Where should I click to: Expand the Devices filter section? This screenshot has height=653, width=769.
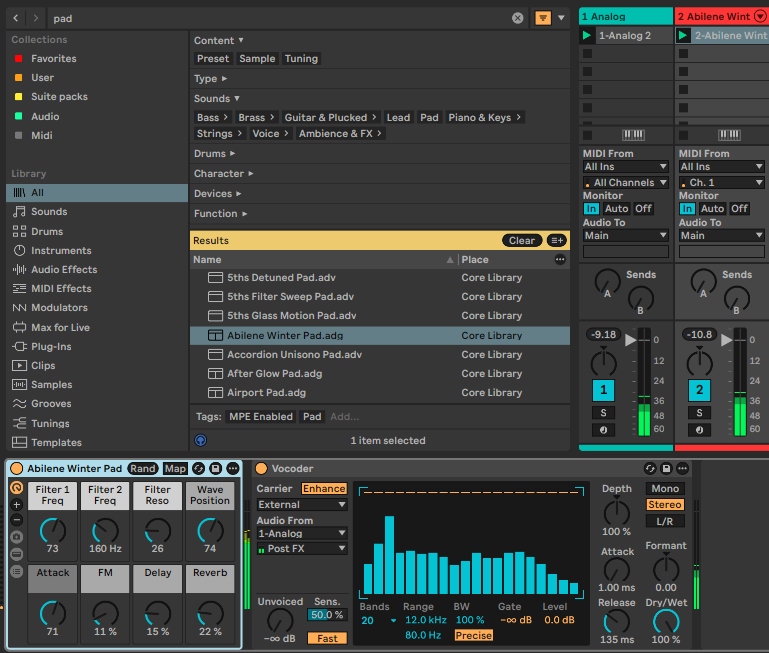click(x=218, y=193)
